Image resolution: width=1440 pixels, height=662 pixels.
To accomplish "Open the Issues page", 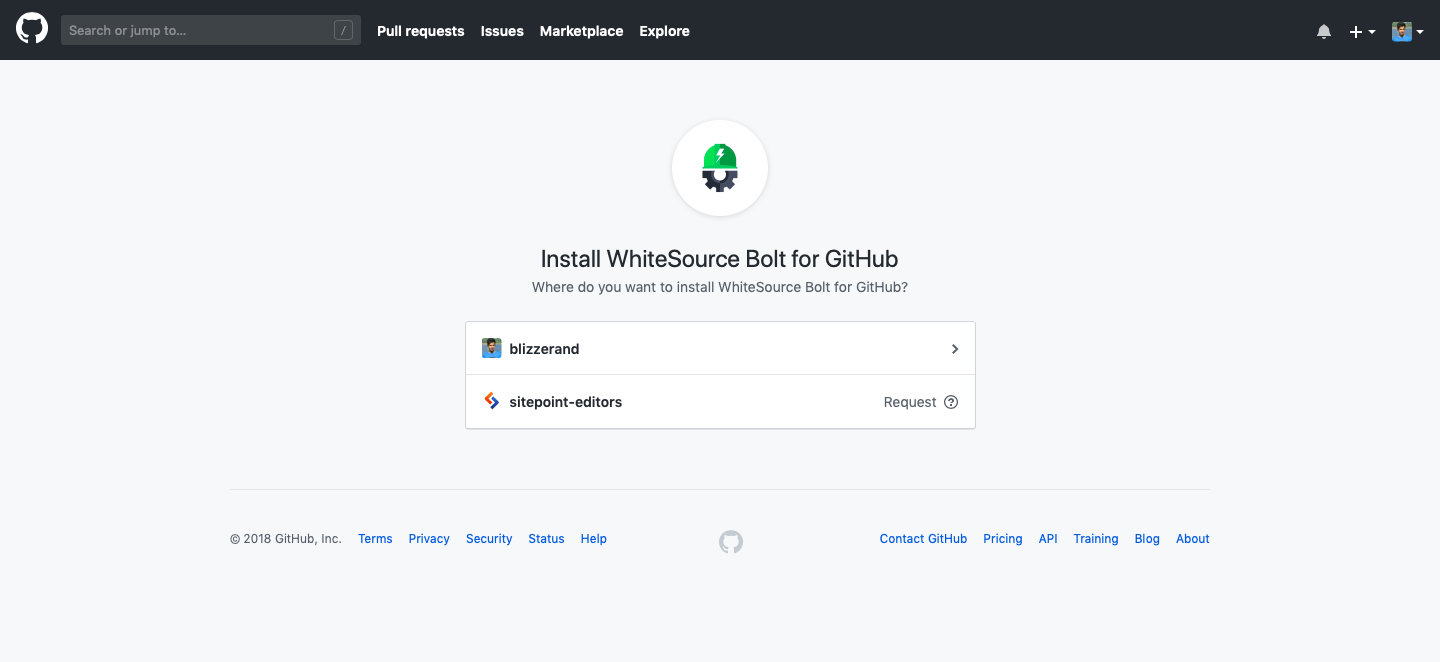I will [x=502, y=31].
